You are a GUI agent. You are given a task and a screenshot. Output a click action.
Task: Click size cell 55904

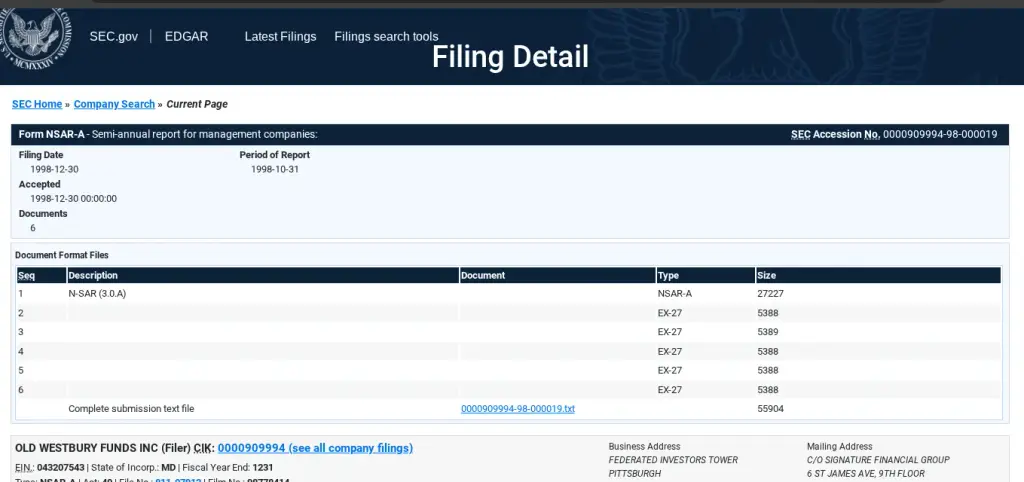tap(771, 409)
